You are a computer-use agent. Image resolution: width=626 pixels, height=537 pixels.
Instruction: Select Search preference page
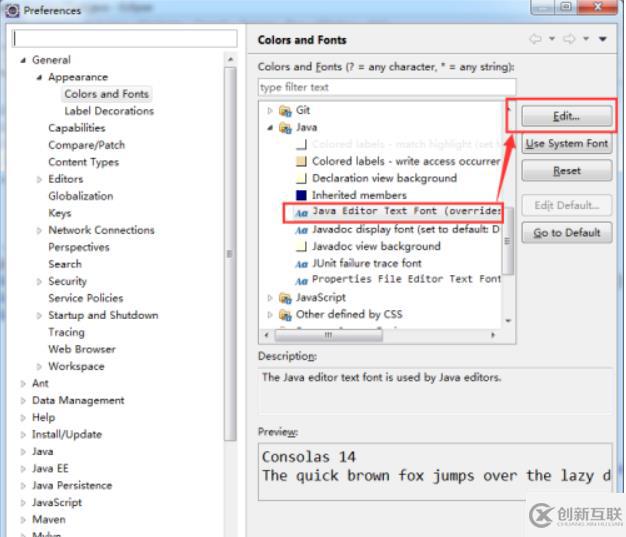[65, 264]
